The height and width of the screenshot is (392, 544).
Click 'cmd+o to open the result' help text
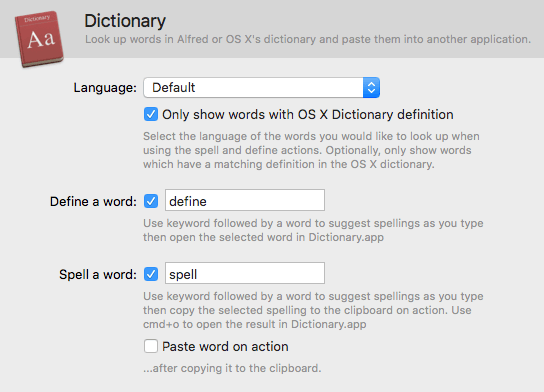click(255, 324)
